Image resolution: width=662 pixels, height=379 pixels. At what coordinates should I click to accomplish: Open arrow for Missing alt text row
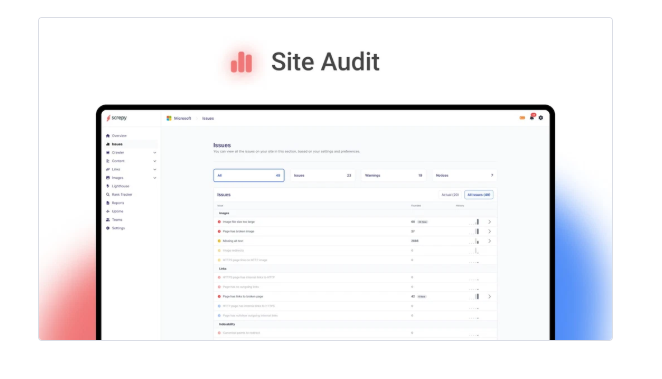[490, 241]
